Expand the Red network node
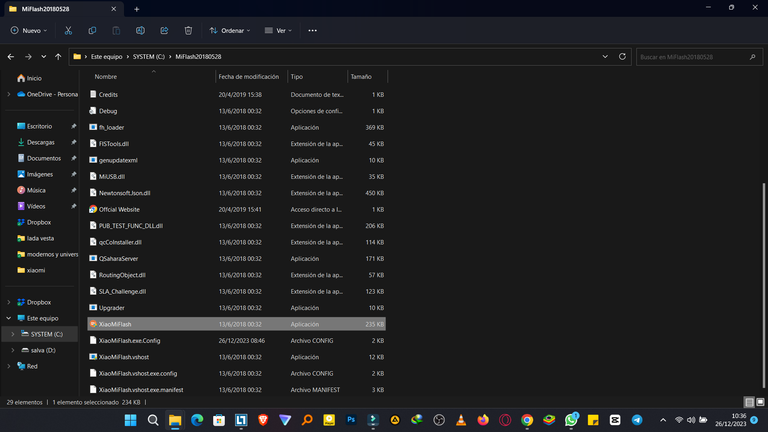 click(x=9, y=366)
